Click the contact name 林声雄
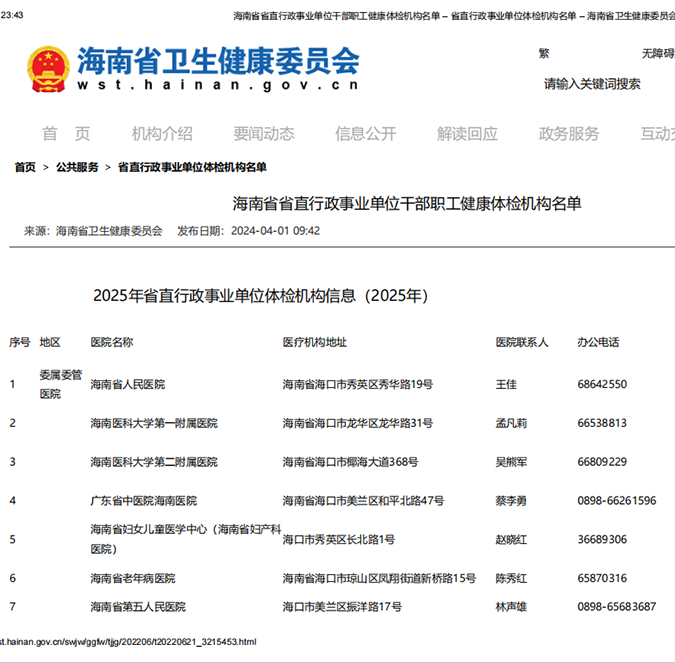 tap(511, 607)
